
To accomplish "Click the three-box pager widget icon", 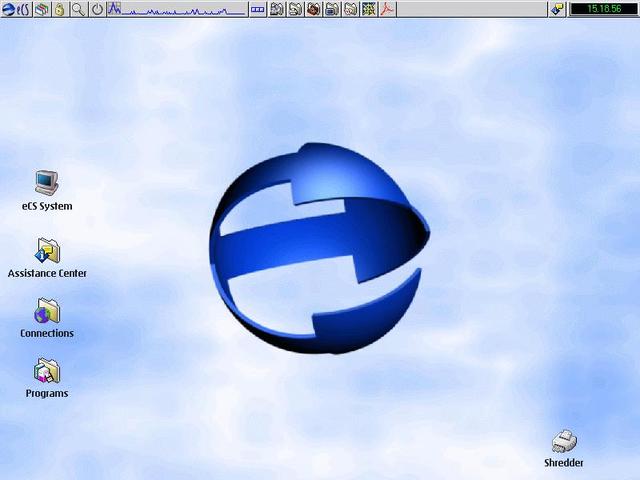I will (258, 9).
